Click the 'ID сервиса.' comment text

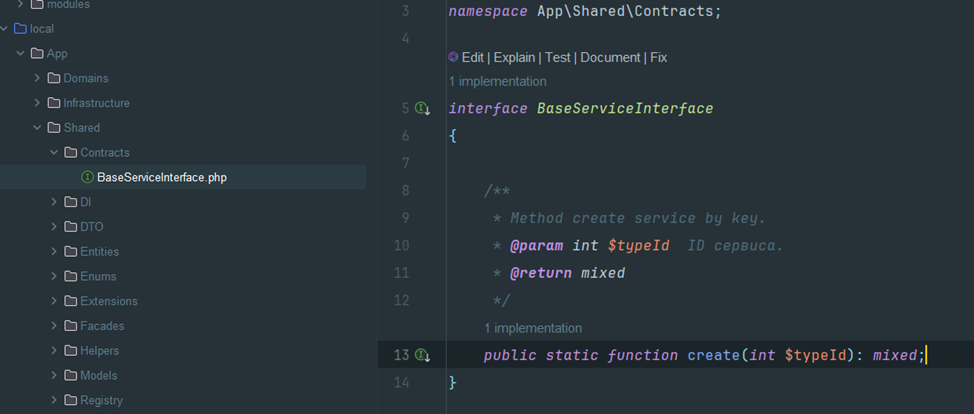click(x=735, y=246)
